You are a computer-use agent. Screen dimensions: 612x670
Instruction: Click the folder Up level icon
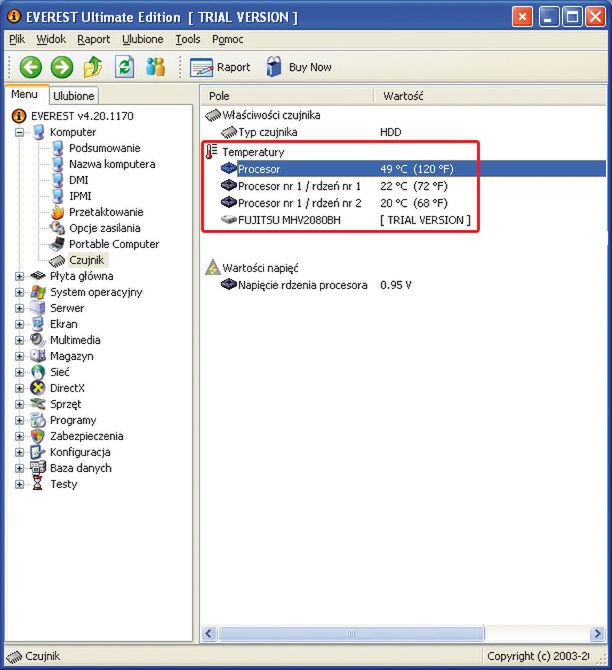(x=93, y=67)
